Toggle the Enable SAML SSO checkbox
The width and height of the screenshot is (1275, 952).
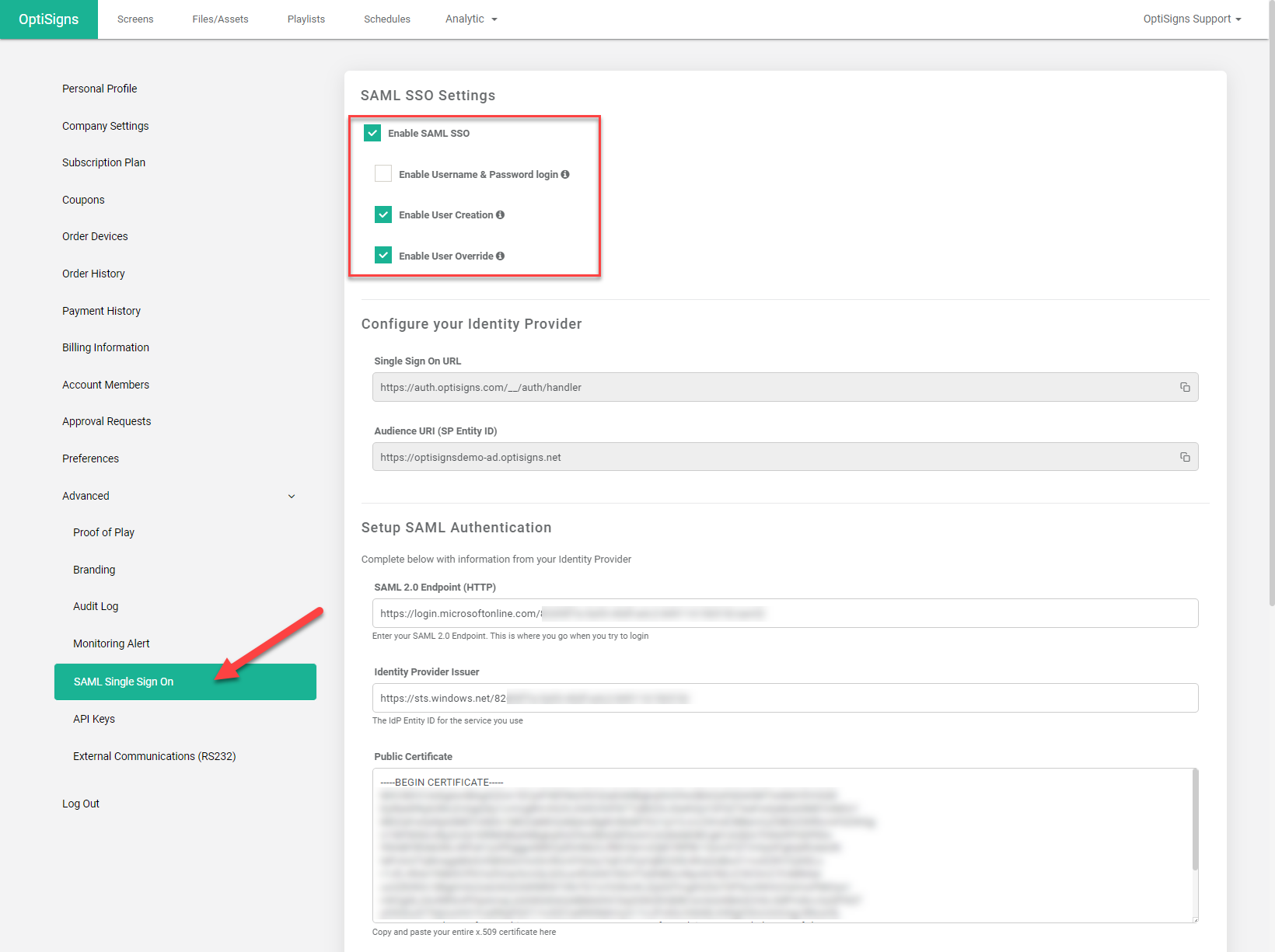pyautogui.click(x=372, y=133)
